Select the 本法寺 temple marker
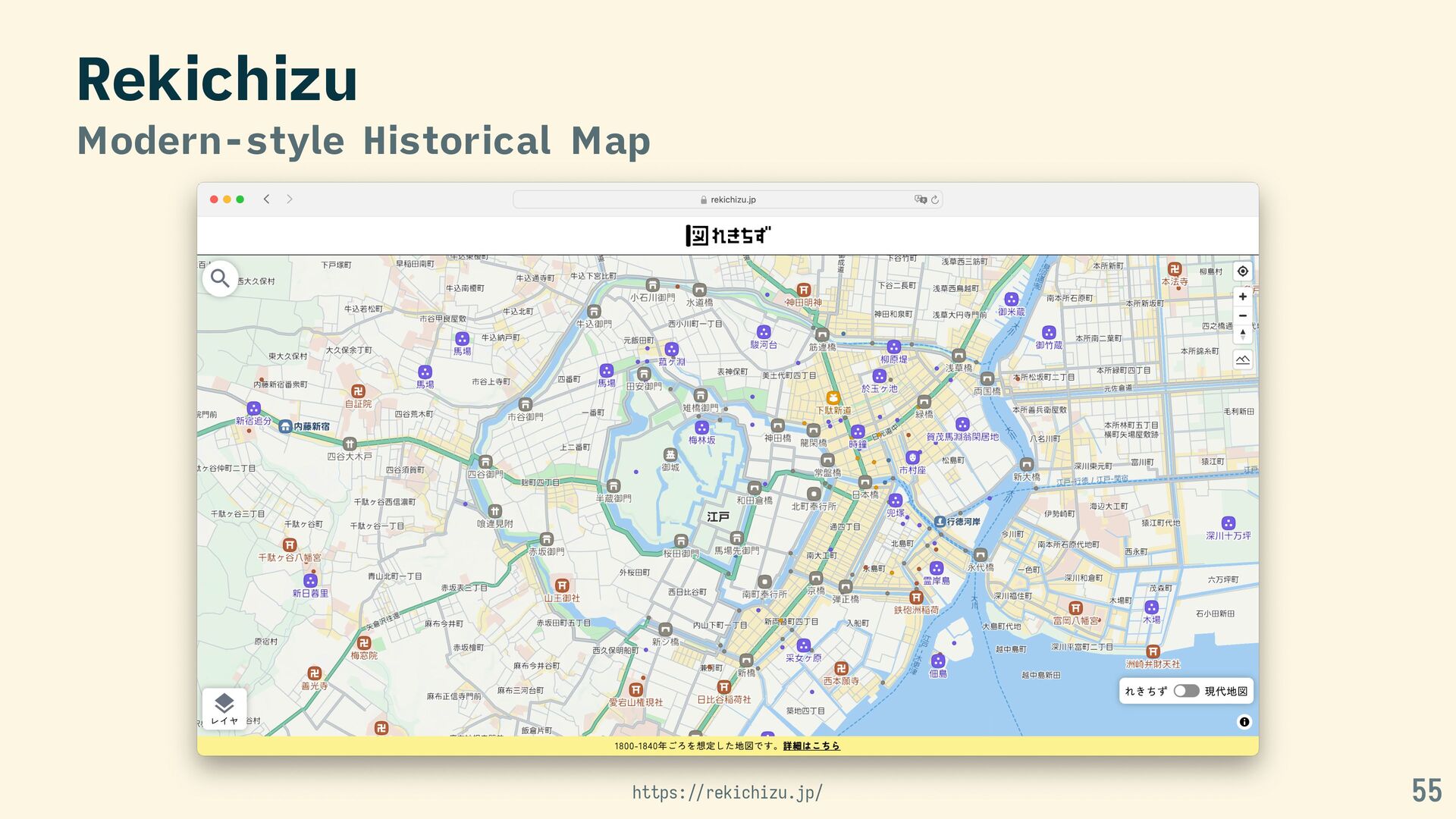The image size is (1456, 819). [x=1175, y=269]
